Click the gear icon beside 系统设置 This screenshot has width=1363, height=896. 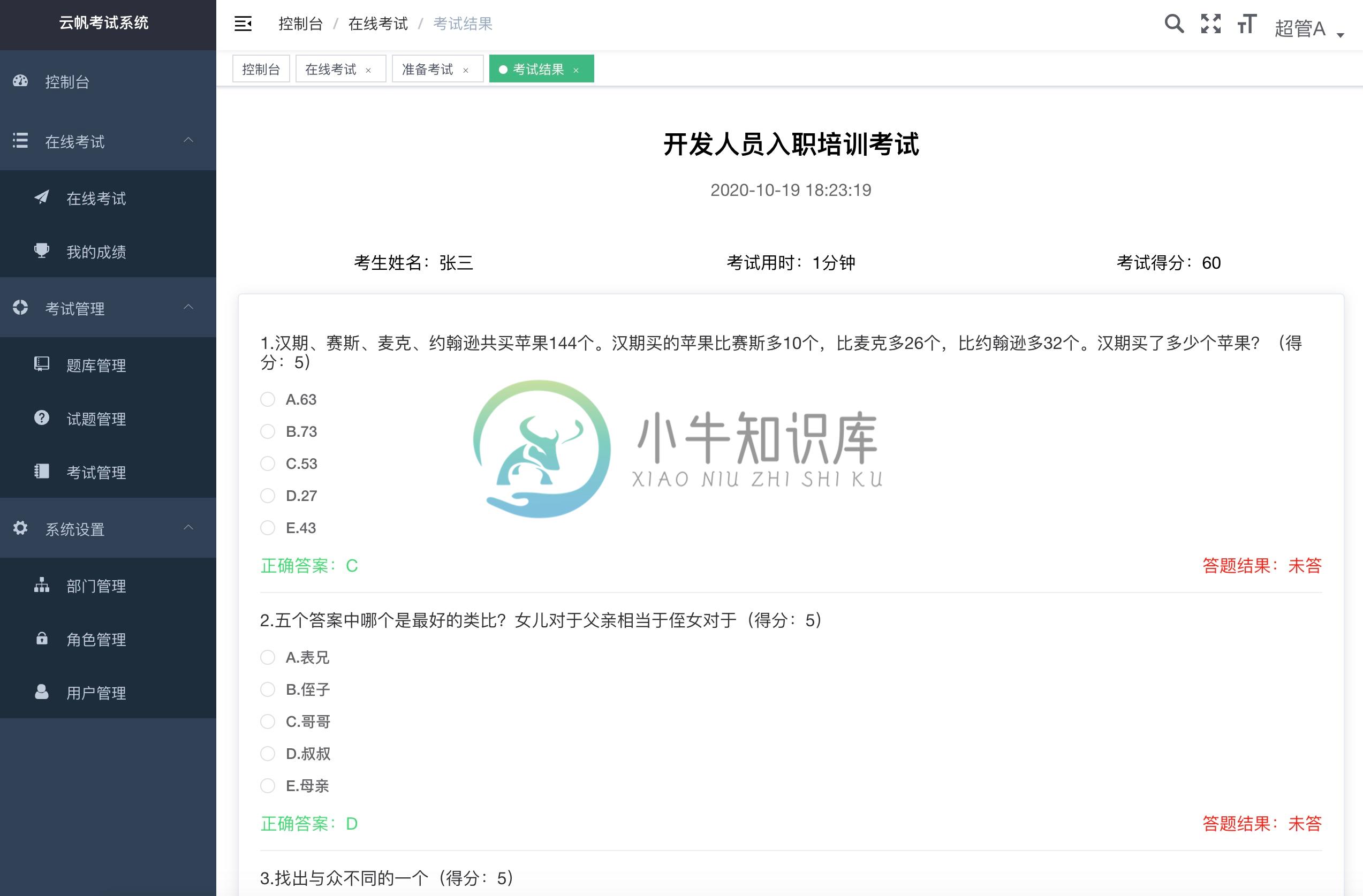(21, 528)
